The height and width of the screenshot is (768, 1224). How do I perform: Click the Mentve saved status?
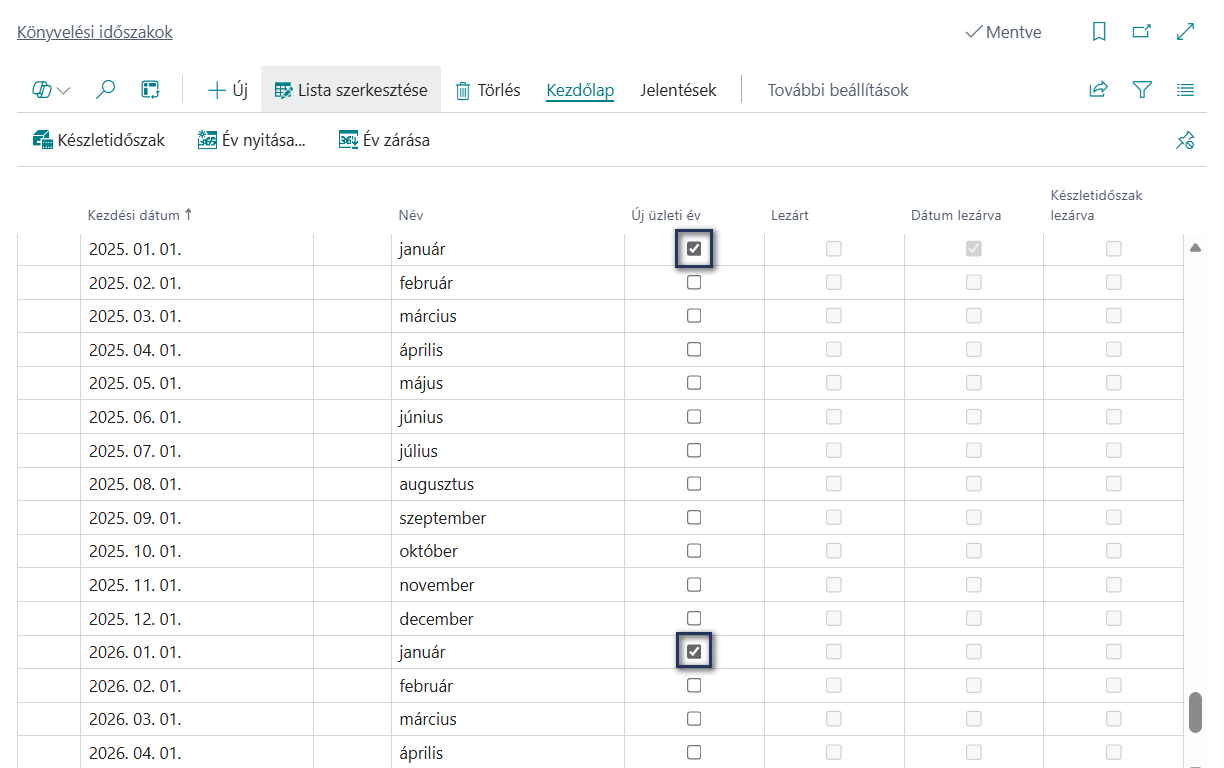[x=1003, y=32]
